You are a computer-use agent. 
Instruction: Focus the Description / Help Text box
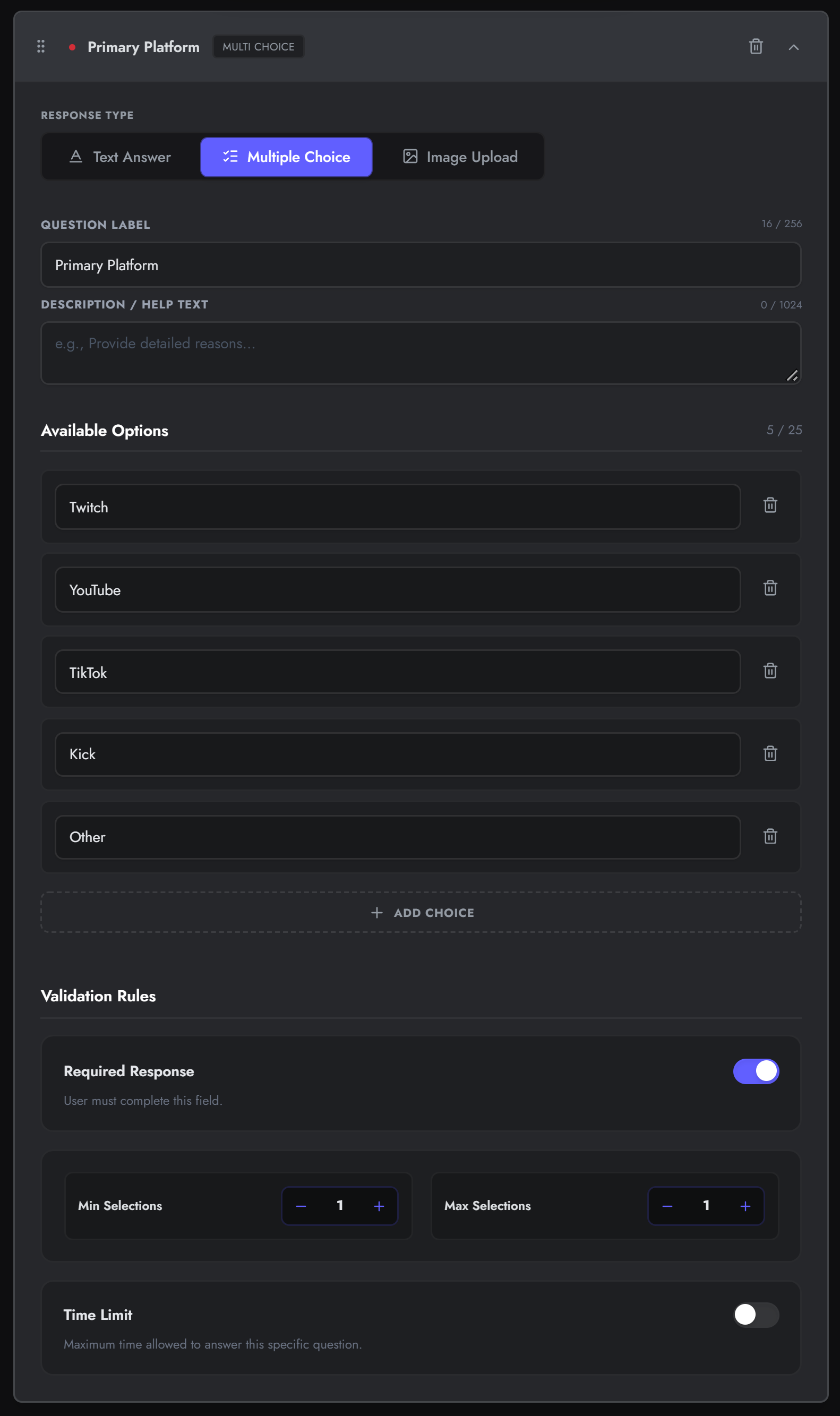(421, 353)
